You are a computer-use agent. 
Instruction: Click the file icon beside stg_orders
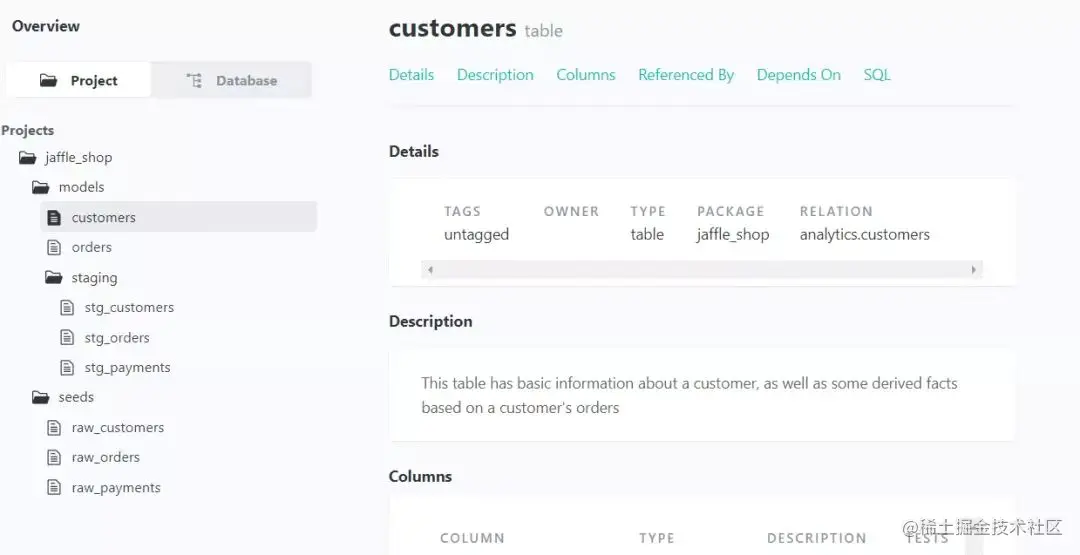click(67, 337)
